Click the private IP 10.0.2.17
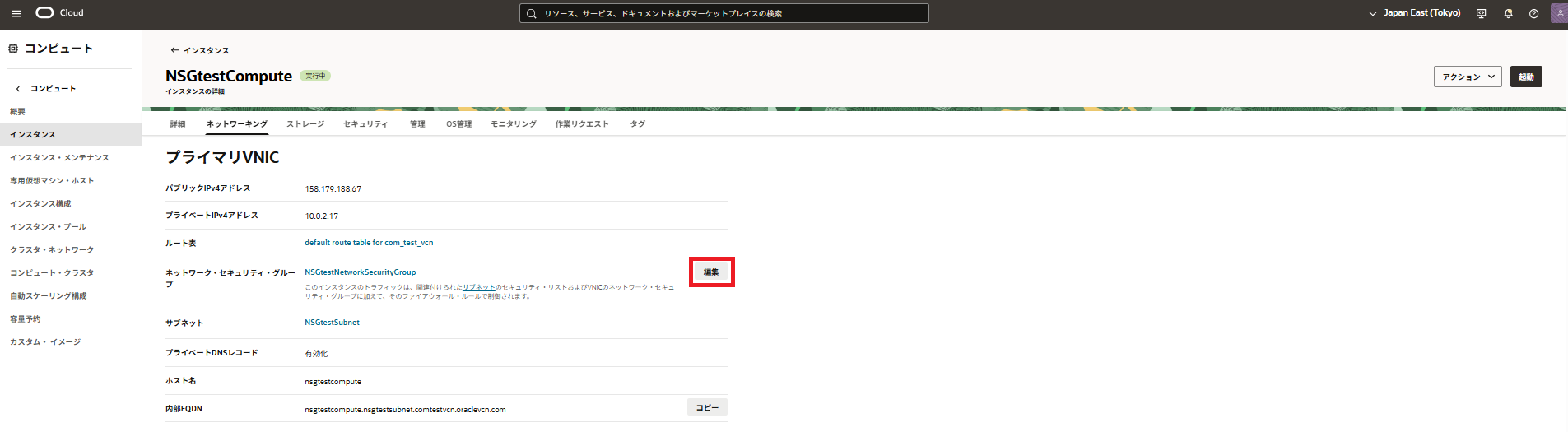1568x432 pixels. (322, 216)
